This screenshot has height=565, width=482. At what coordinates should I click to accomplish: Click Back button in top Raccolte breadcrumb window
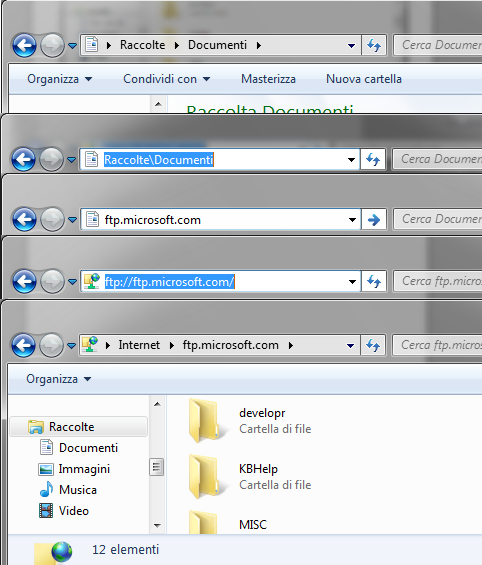coord(24,45)
